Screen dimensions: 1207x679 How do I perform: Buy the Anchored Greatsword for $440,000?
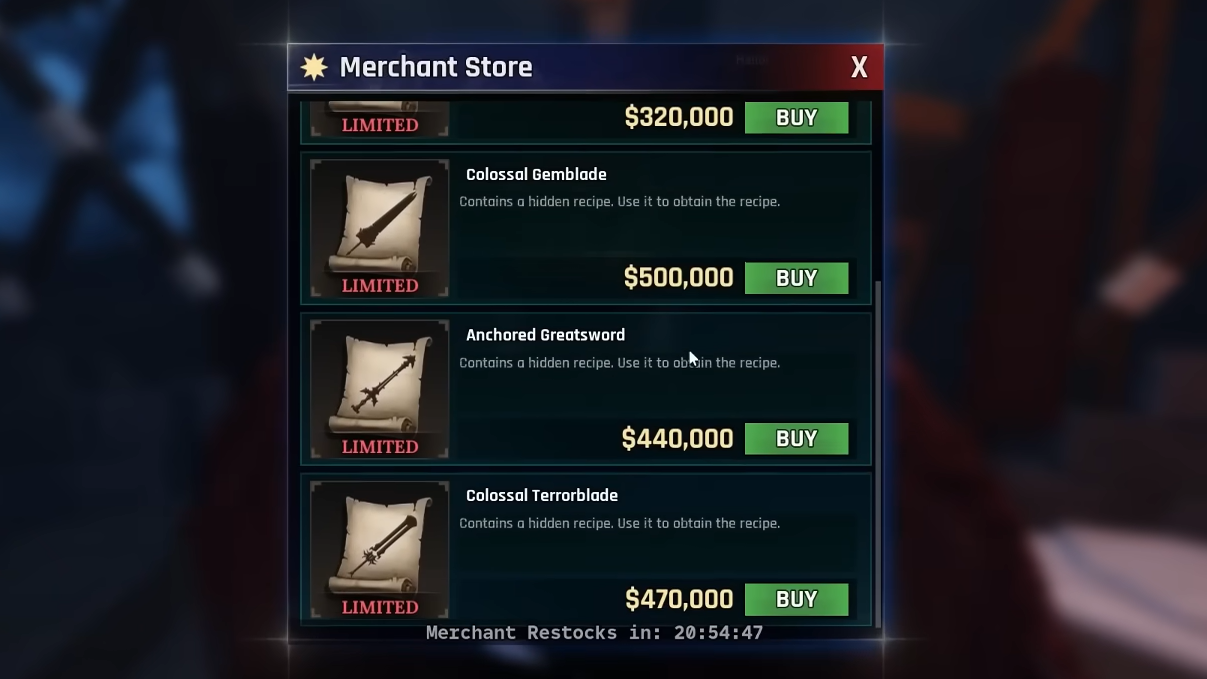[x=796, y=439]
